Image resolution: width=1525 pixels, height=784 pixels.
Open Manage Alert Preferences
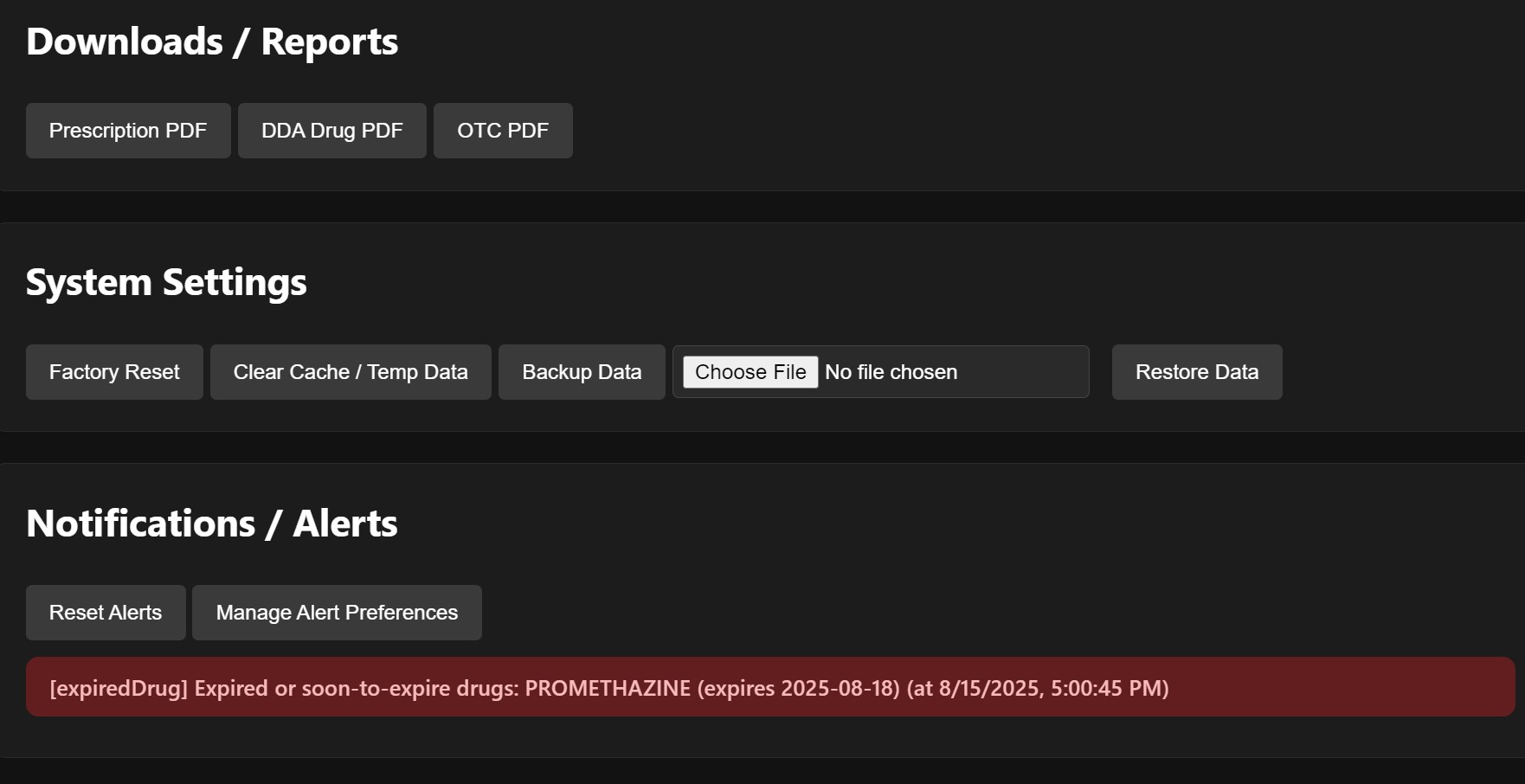(337, 613)
